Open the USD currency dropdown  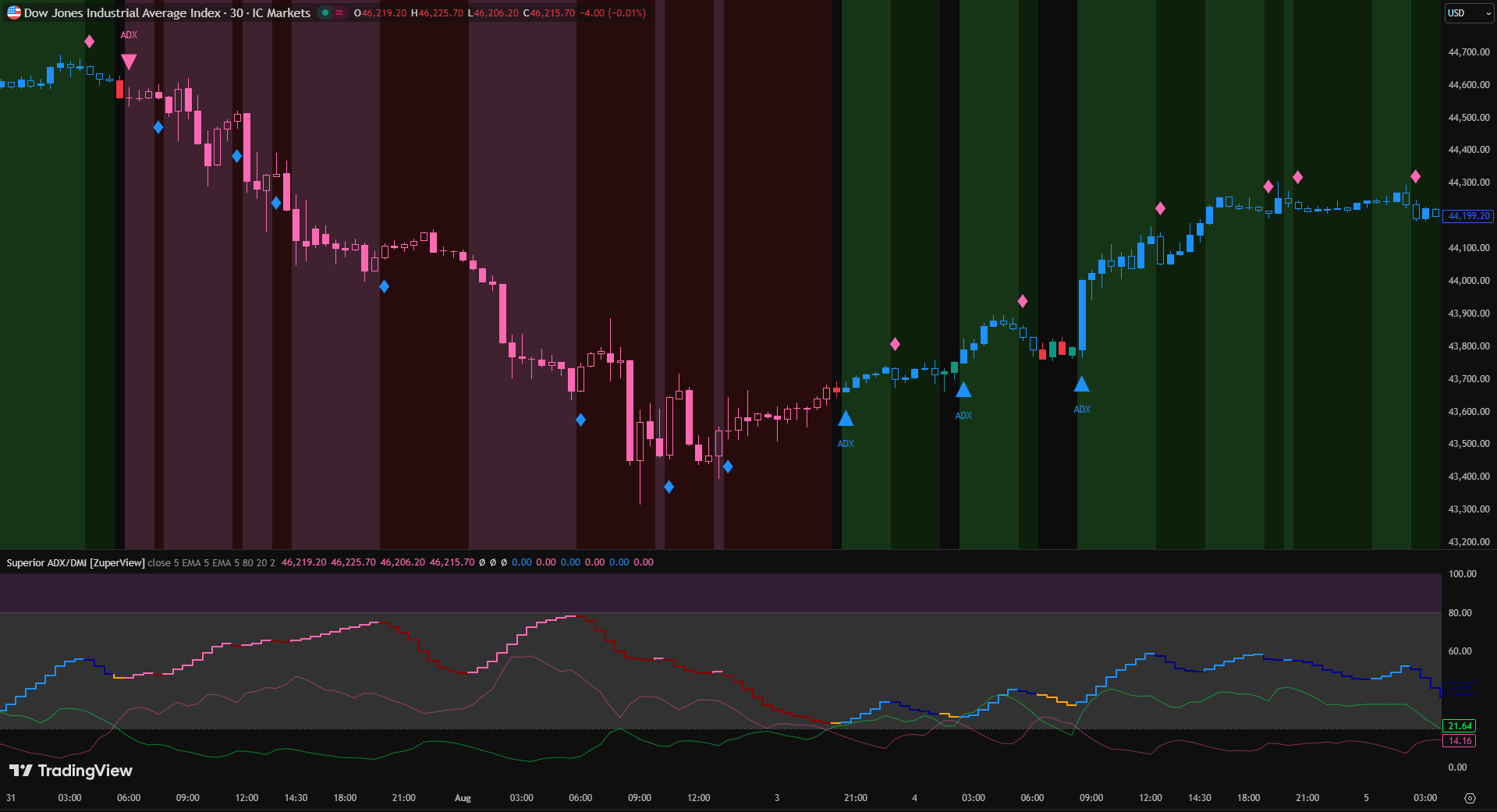pyautogui.click(x=1469, y=13)
